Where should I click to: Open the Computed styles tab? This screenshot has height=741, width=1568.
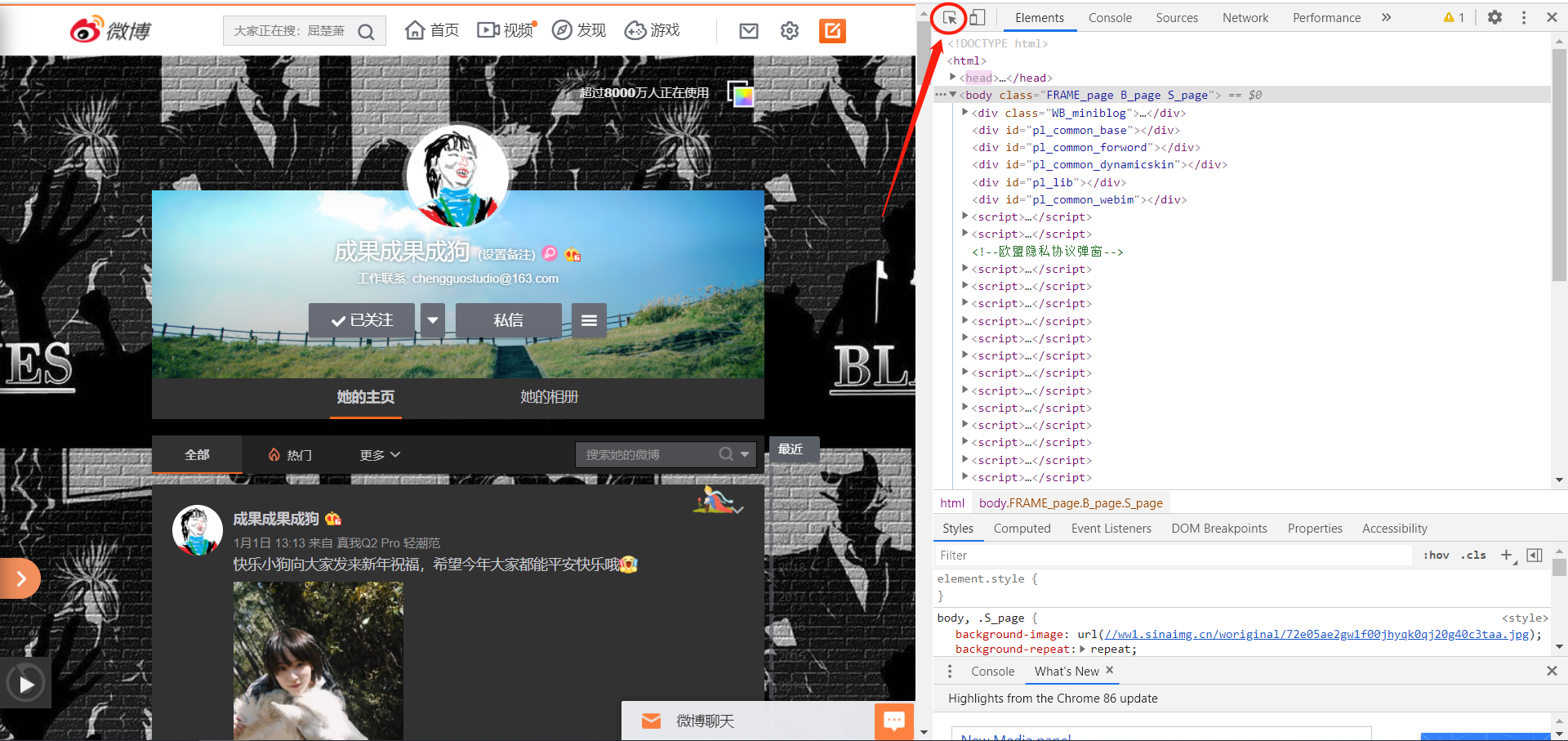click(1022, 529)
